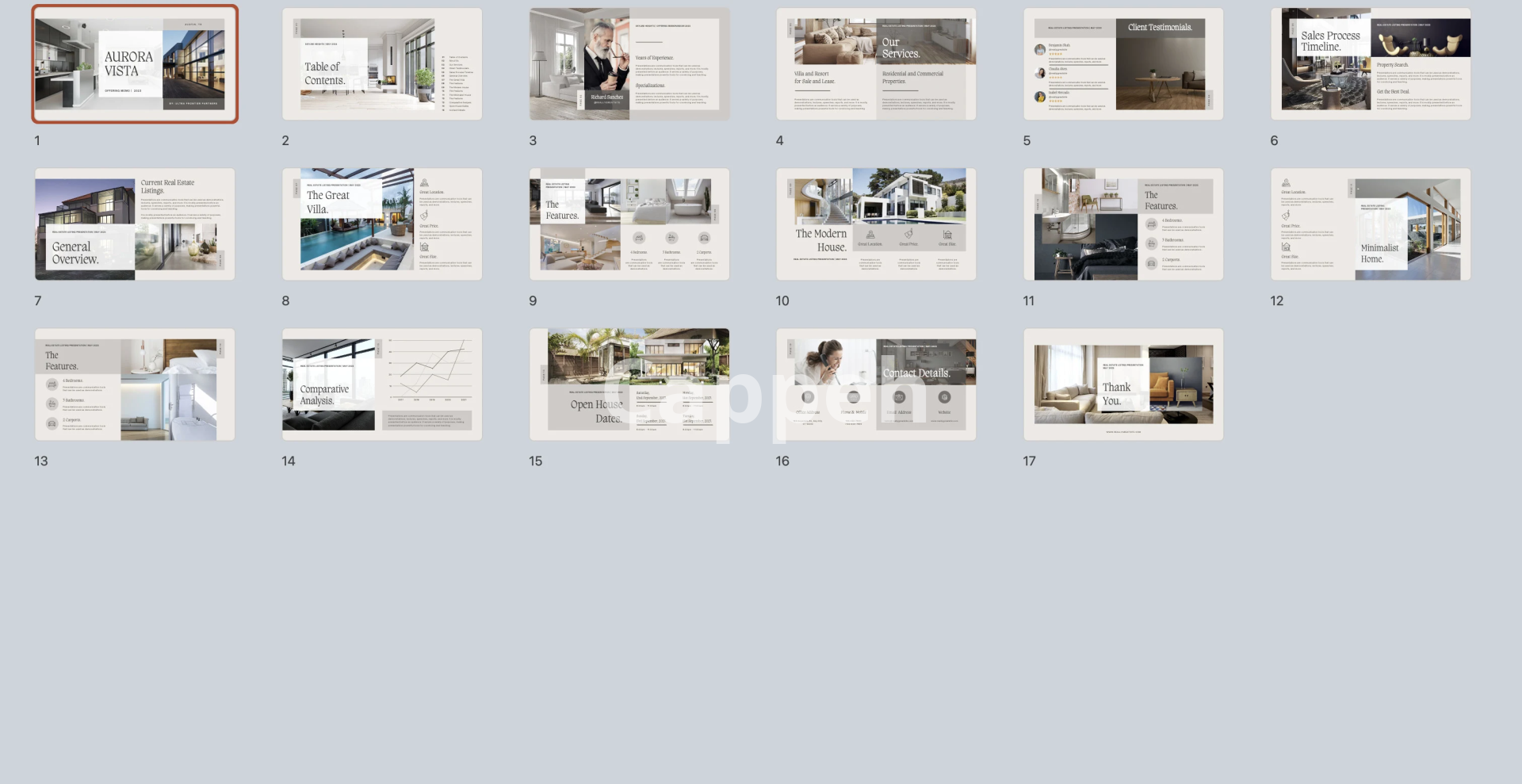
Task: Select slide 9 The Features thumbnail
Action: (x=629, y=224)
